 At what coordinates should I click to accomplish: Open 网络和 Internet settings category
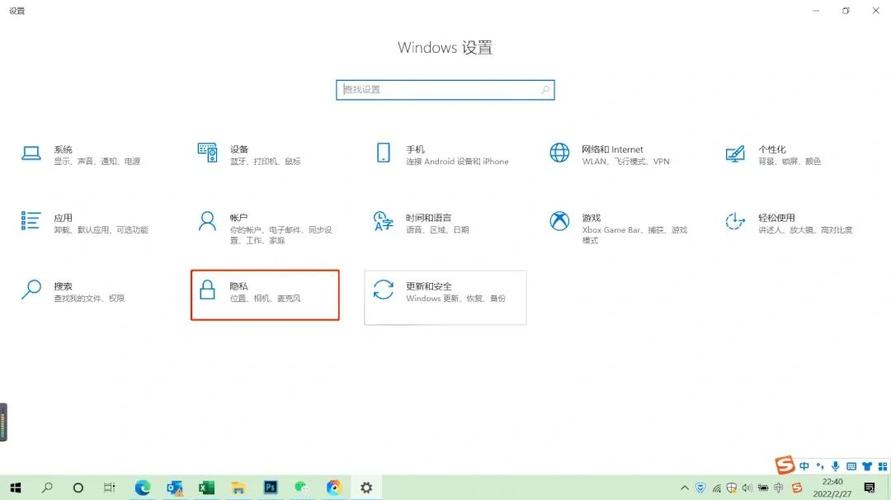[x=611, y=155]
